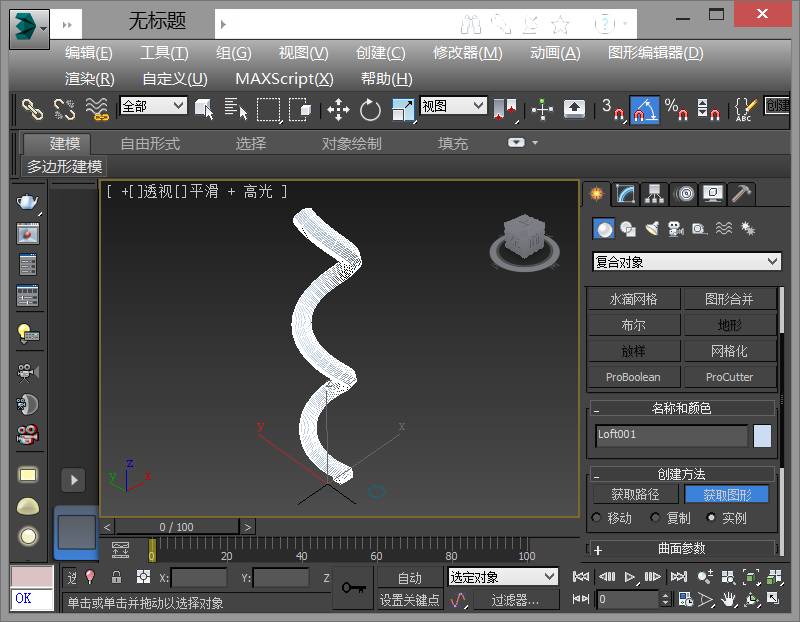Open the 视图 reference coordinate dropdown
800x622 pixels.
click(x=453, y=106)
